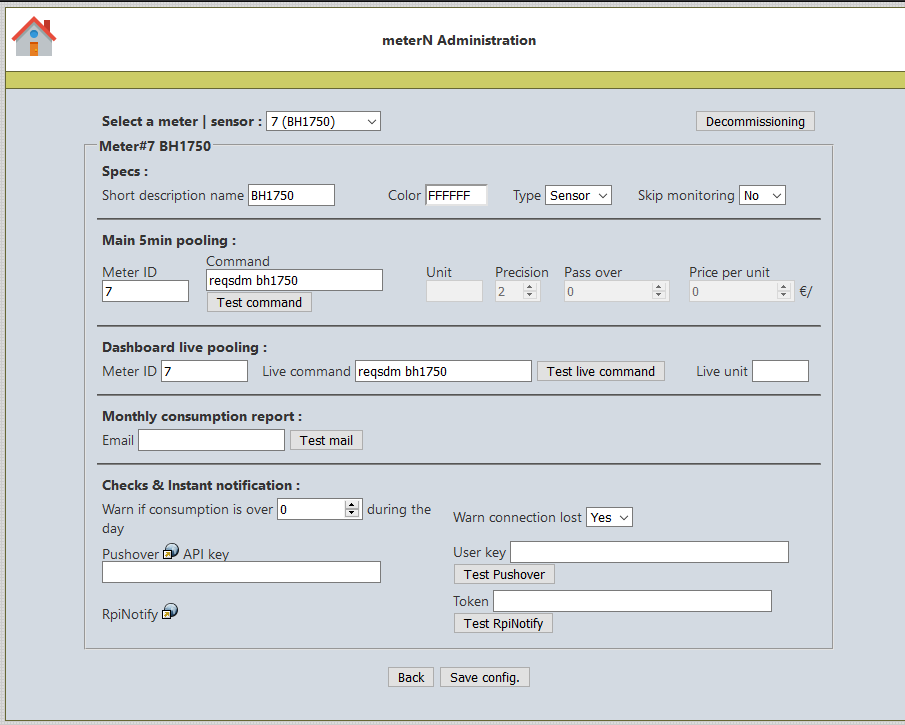Click the Test Pushover button
The image size is (905, 725).
tap(504, 574)
